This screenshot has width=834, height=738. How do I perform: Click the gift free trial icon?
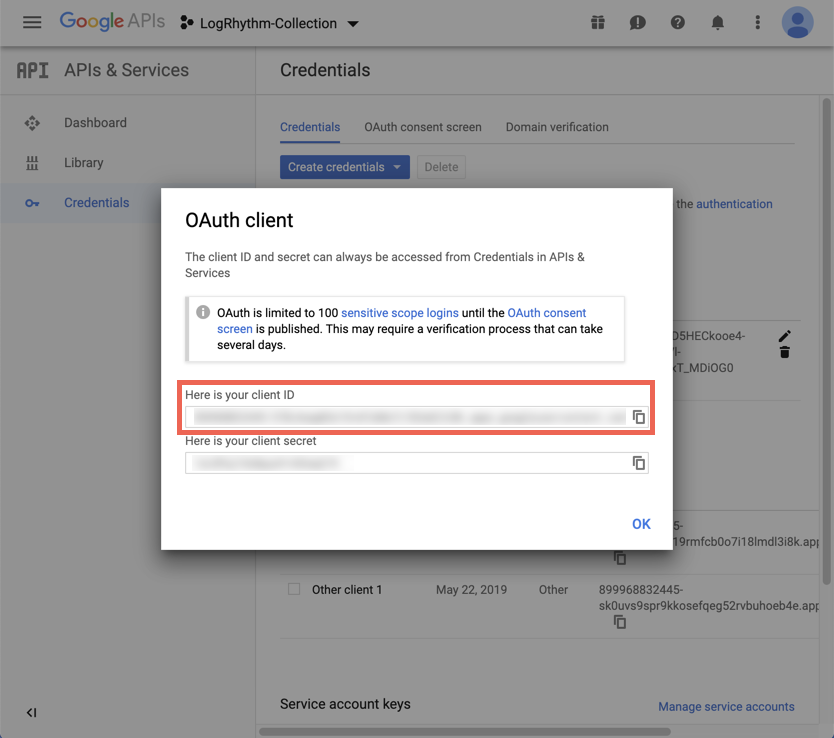(598, 22)
